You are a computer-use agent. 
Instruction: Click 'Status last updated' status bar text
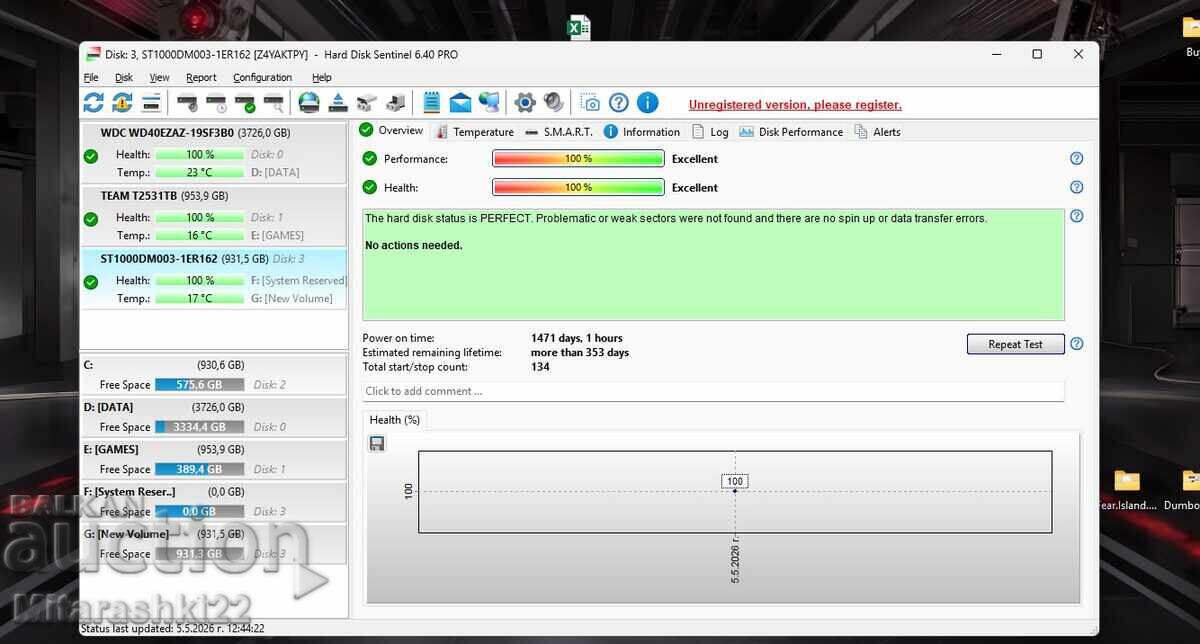tap(172, 629)
